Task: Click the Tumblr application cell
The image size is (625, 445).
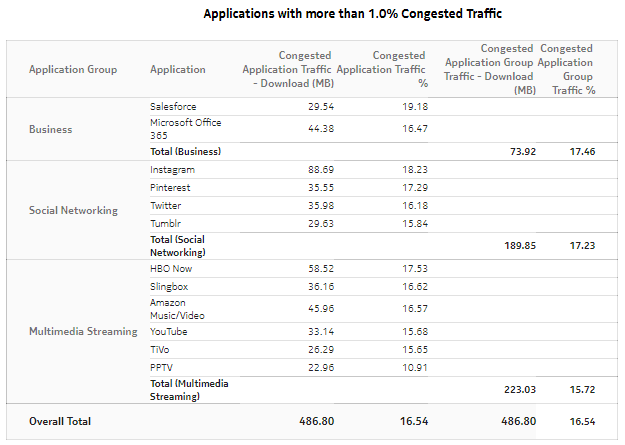Action: [x=166, y=223]
